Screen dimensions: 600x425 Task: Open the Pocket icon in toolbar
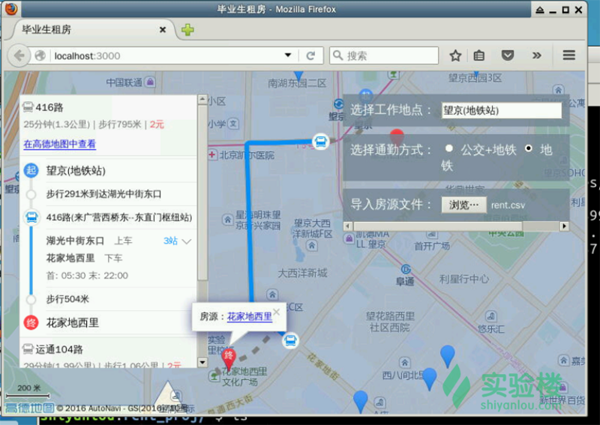(507, 56)
